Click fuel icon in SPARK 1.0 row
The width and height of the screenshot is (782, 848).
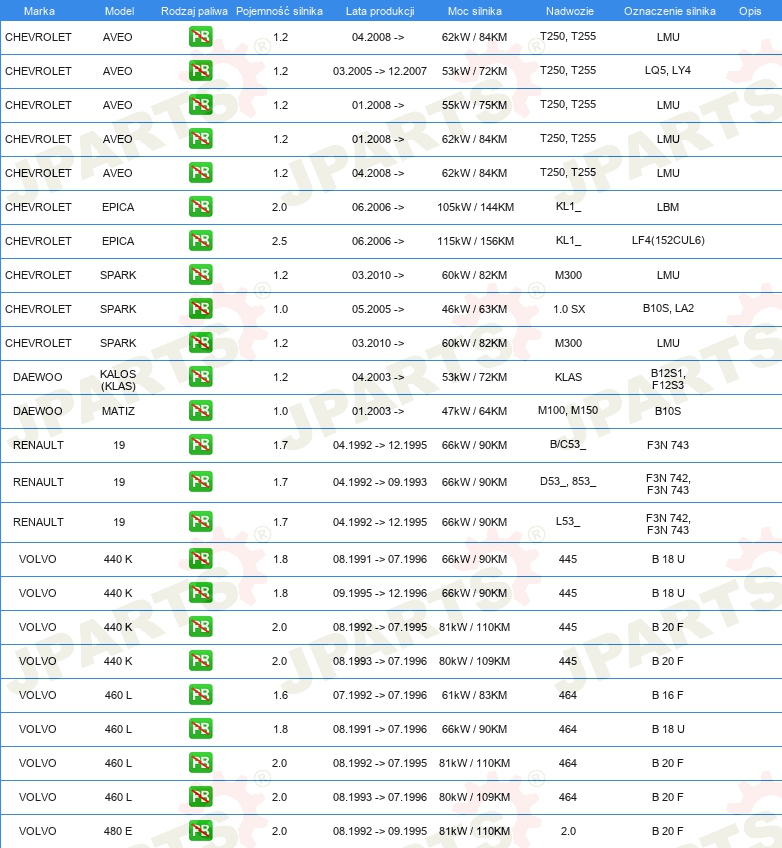(x=201, y=309)
